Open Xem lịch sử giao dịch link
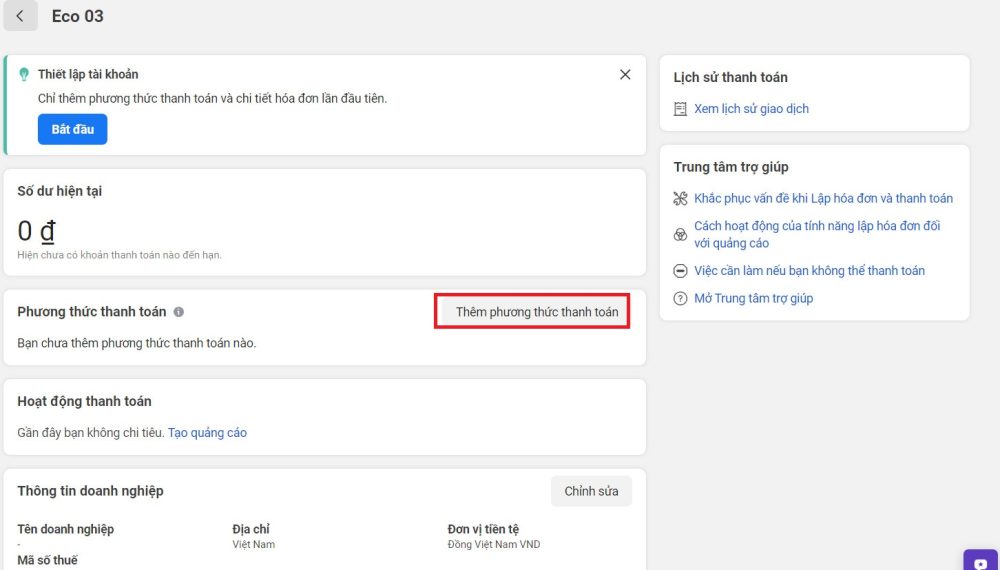 pos(751,109)
